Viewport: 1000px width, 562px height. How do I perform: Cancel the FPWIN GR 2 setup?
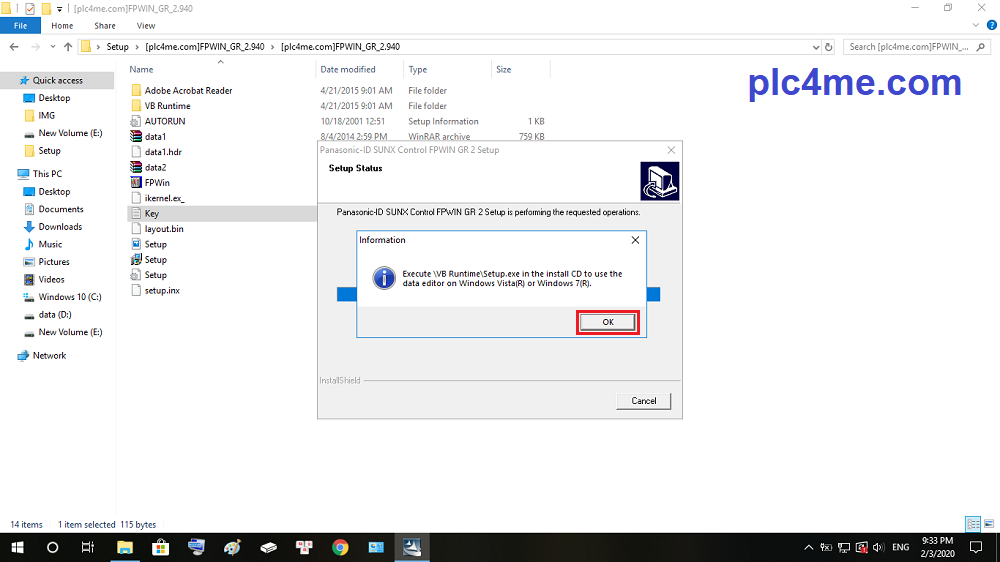click(644, 401)
